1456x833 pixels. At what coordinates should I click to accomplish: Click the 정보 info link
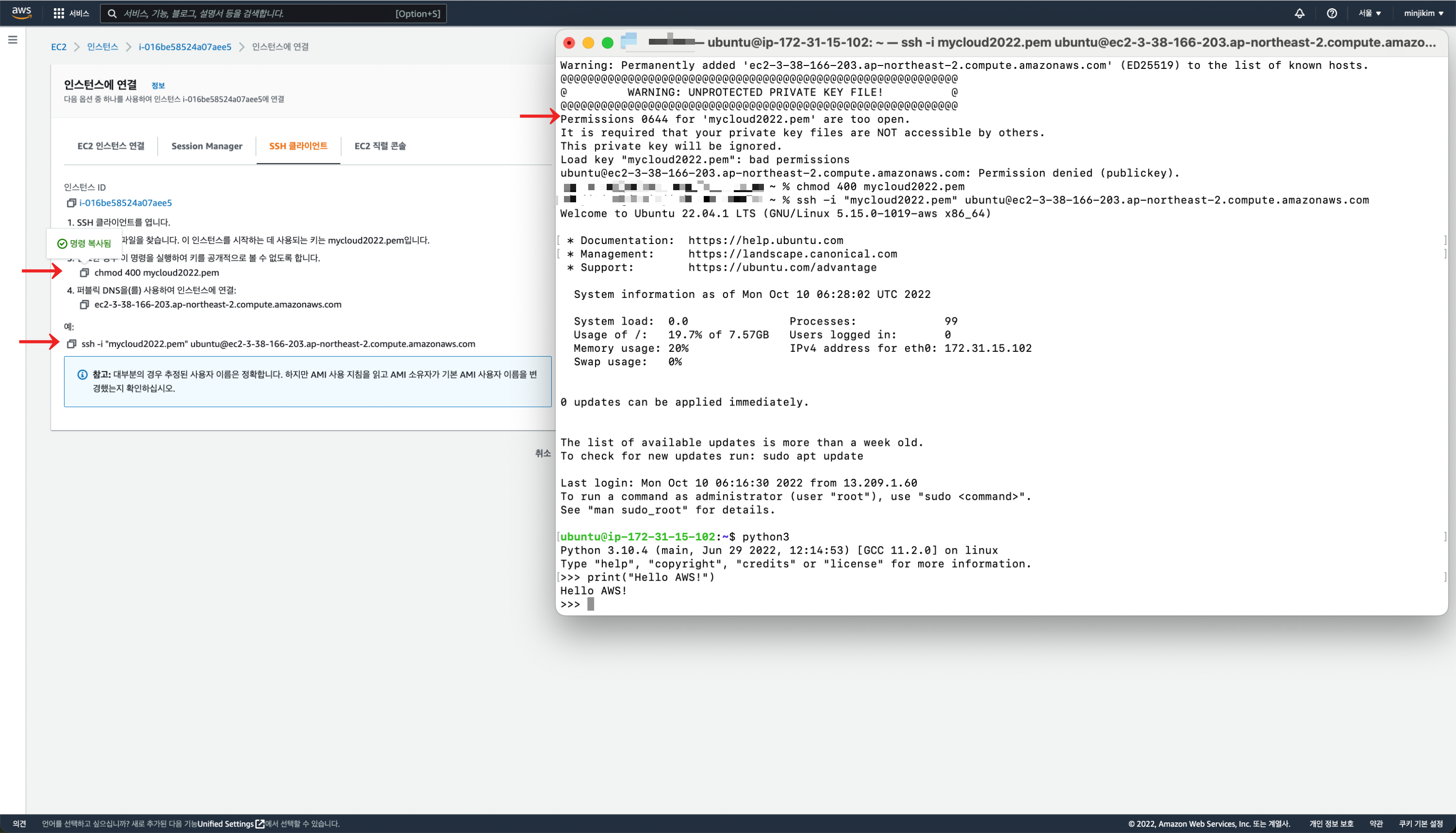point(158,85)
